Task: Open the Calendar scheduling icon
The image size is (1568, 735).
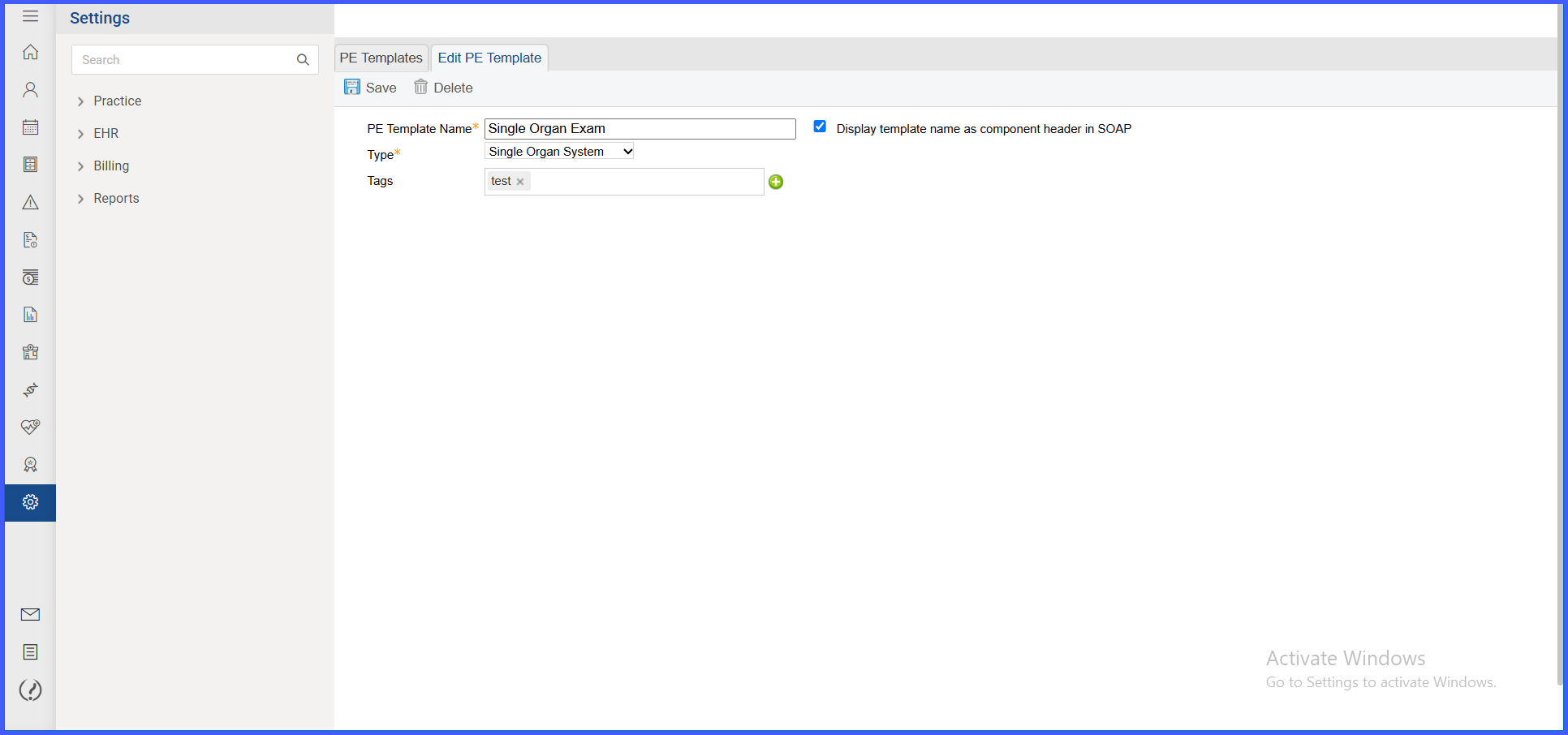Action: (x=30, y=127)
